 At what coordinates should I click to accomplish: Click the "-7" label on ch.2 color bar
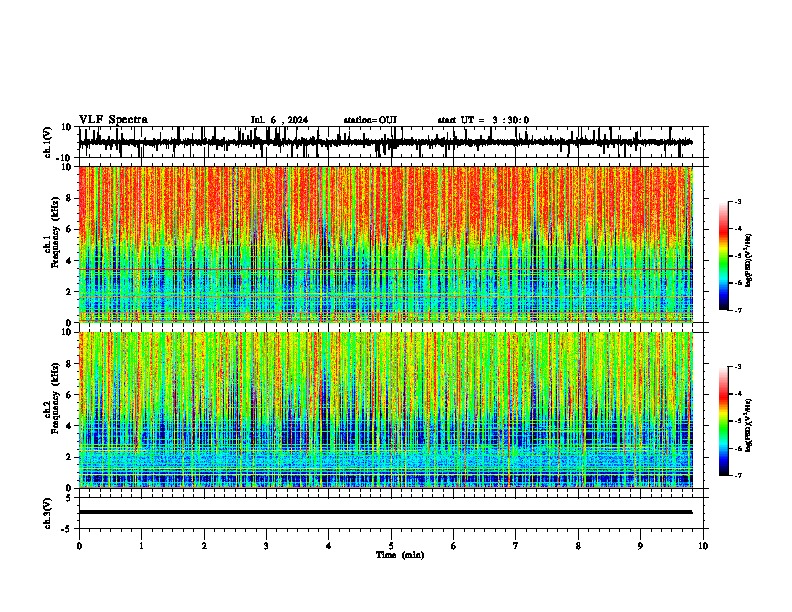click(x=737, y=475)
